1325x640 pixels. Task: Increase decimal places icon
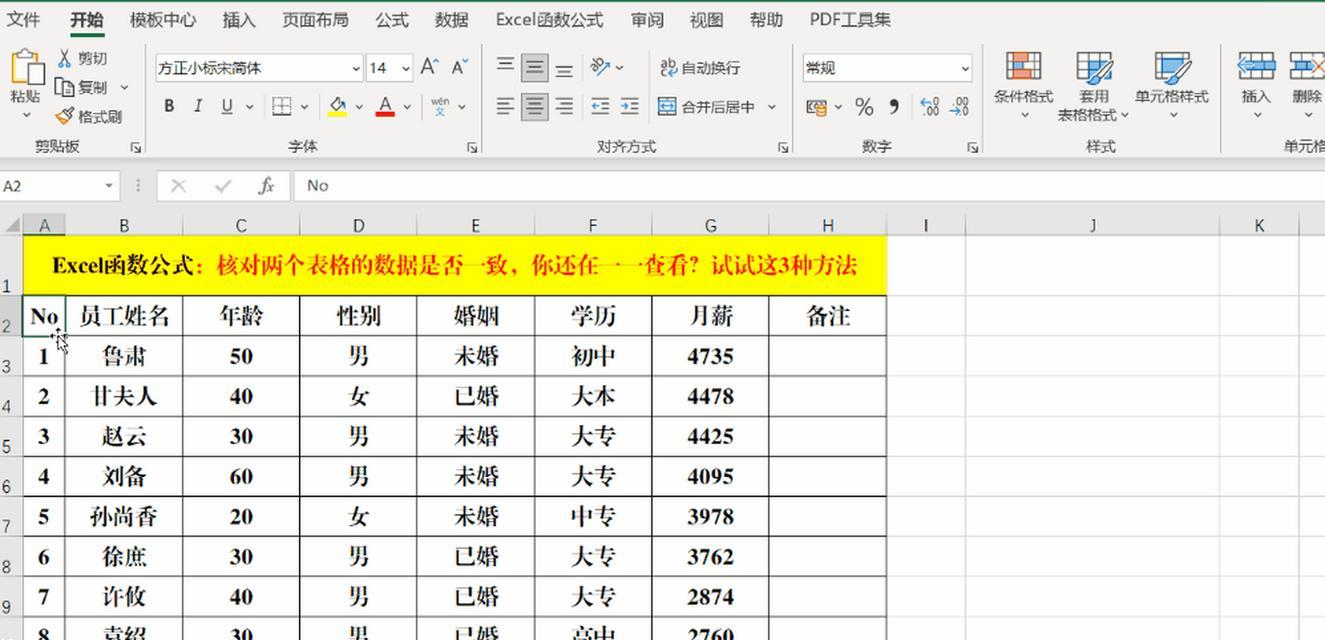click(929, 106)
